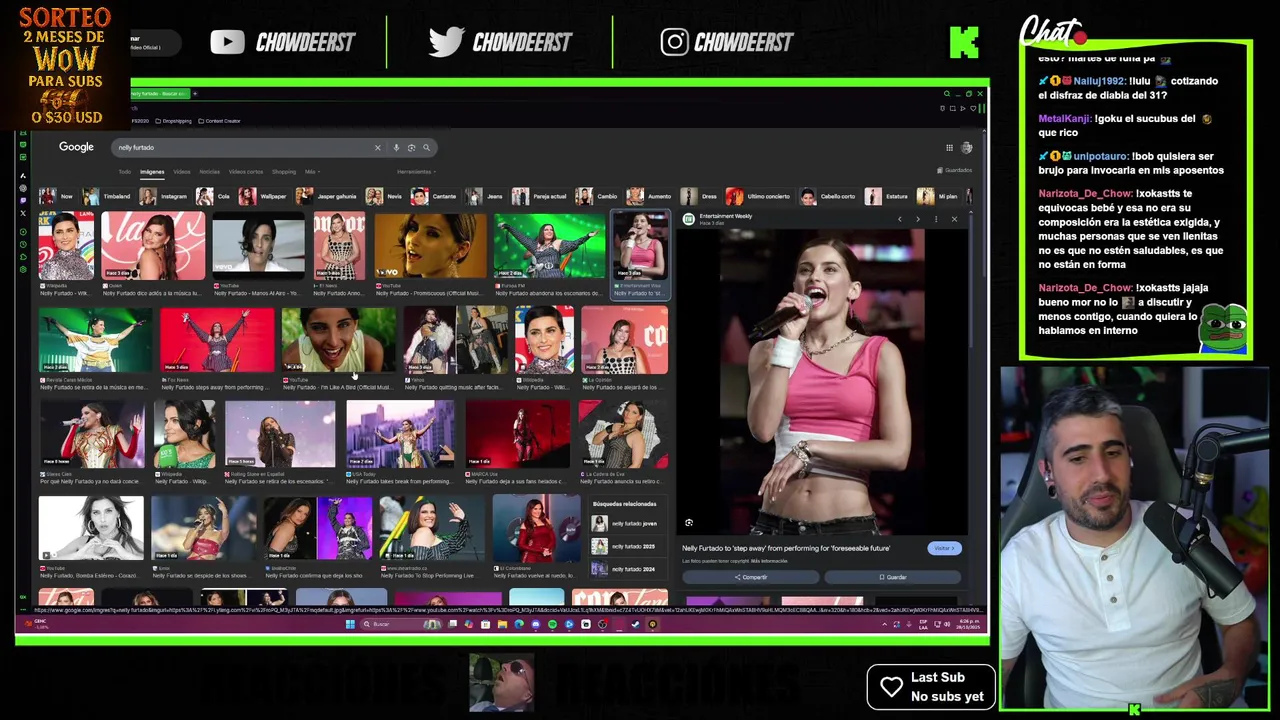Click the green Kick logo

pos(964,42)
